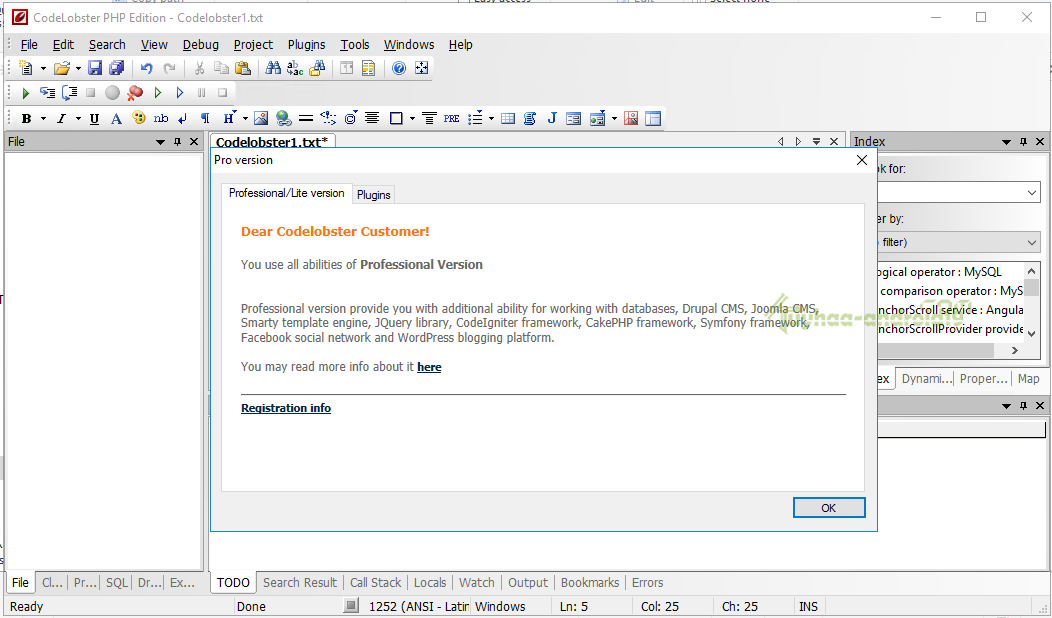Click Index list horizontal scrollbar right arrow

pyautogui.click(x=1014, y=350)
